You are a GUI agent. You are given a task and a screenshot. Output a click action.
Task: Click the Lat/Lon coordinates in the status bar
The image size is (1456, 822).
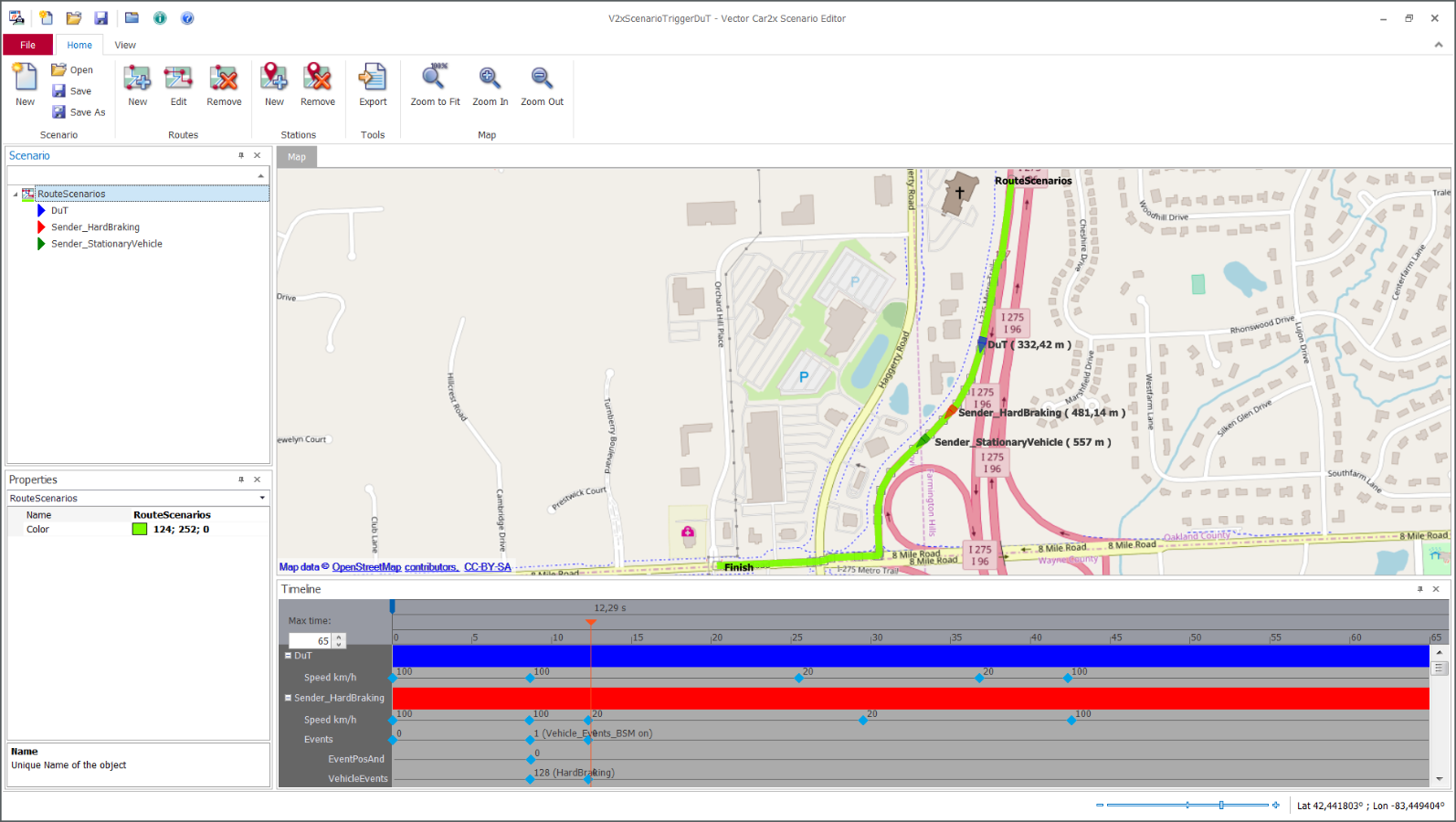(1370, 806)
